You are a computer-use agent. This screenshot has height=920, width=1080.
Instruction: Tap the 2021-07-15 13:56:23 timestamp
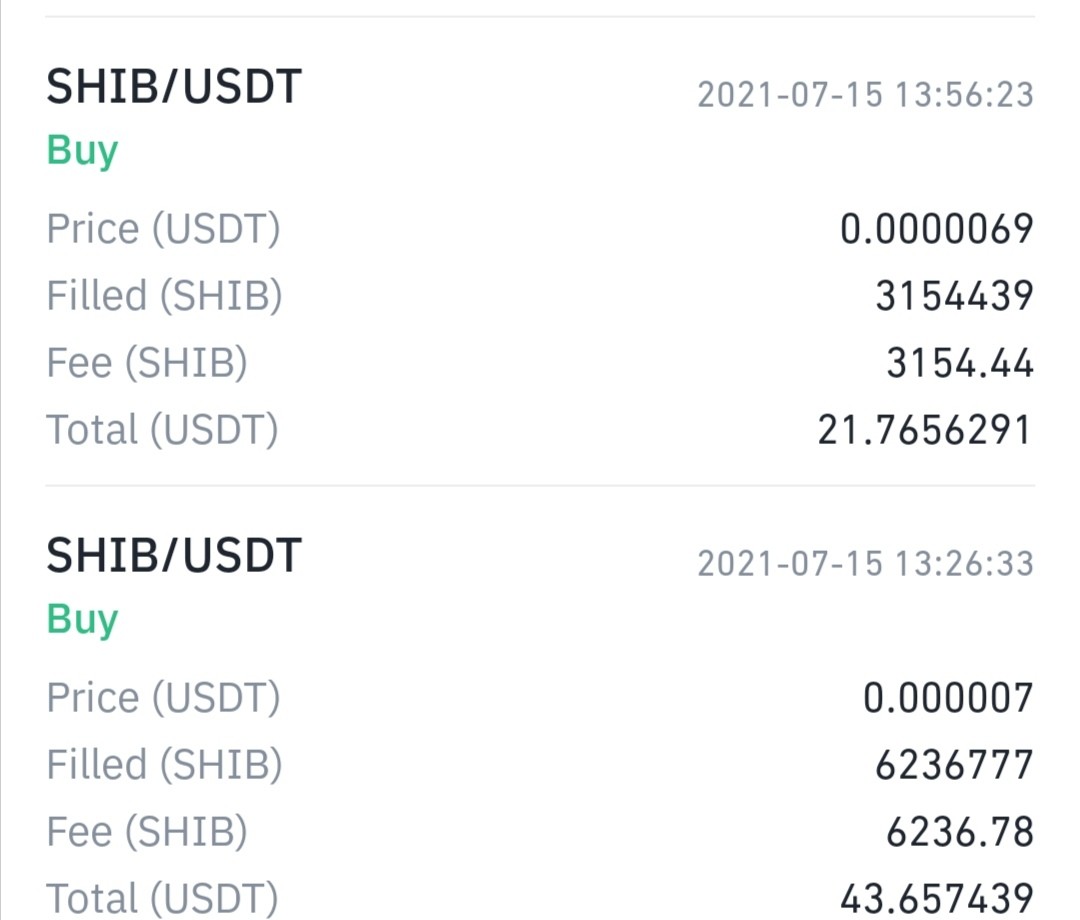coord(866,94)
